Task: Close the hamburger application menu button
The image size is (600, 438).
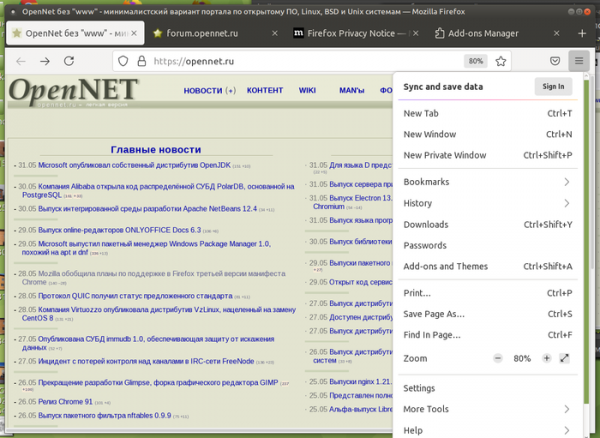Action: pyautogui.click(x=579, y=61)
